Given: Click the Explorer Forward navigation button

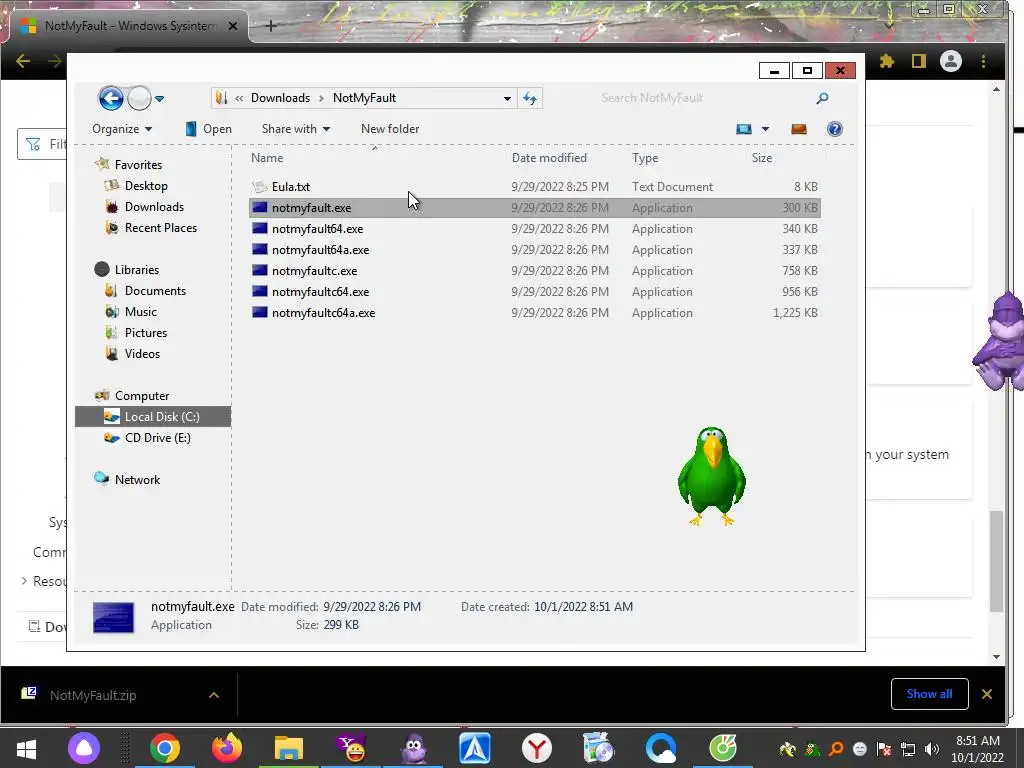Looking at the screenshot, I should [139, 99].
